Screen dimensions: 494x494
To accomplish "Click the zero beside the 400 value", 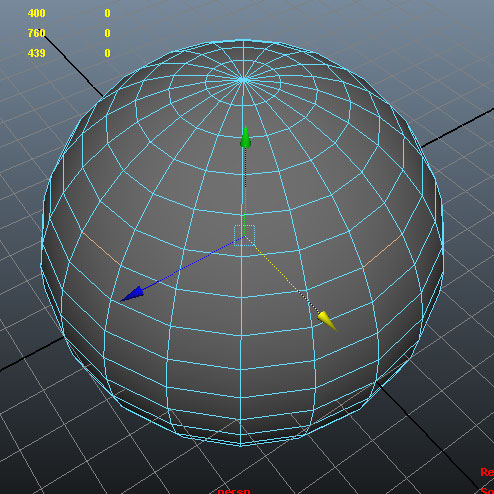I will pyautogui.click(x=107, y=13).
